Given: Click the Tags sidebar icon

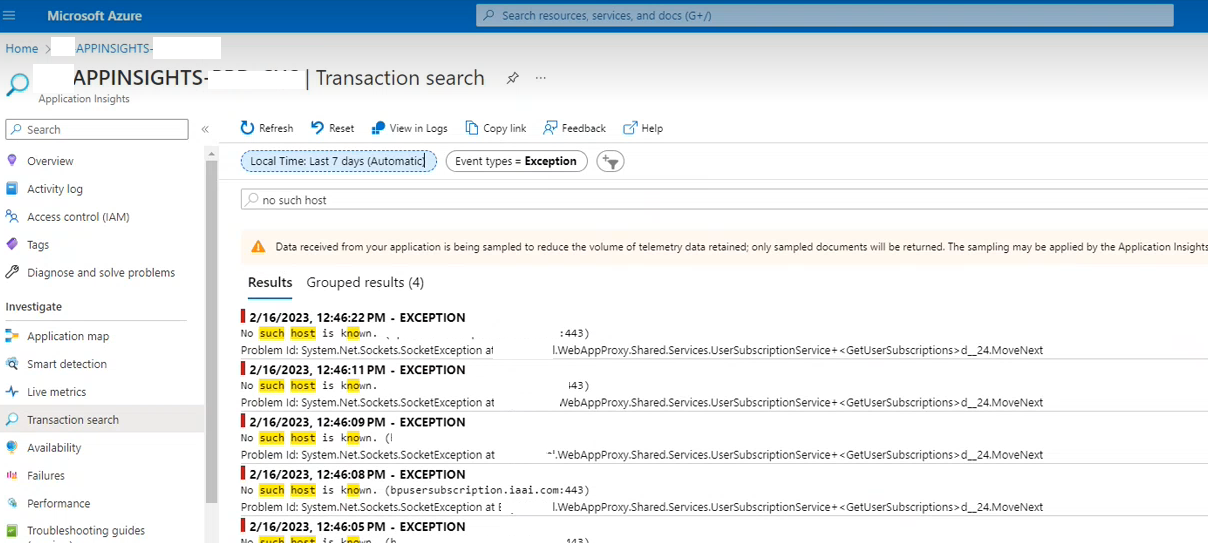Looking at the screenshot, I should tap(12, 245).
